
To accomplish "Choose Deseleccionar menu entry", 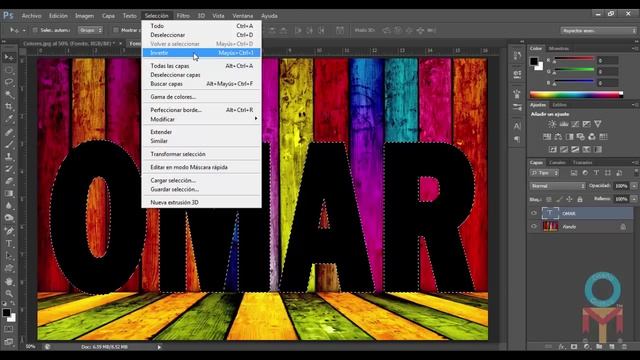I will pyautogui.click(x=202, y=35).
